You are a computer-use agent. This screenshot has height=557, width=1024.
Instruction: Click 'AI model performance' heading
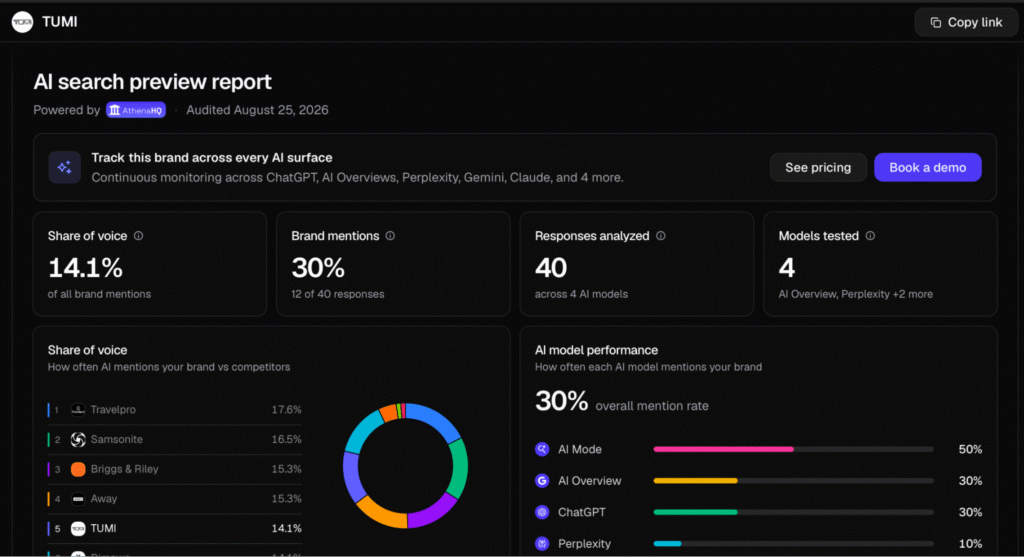point(596,350)
